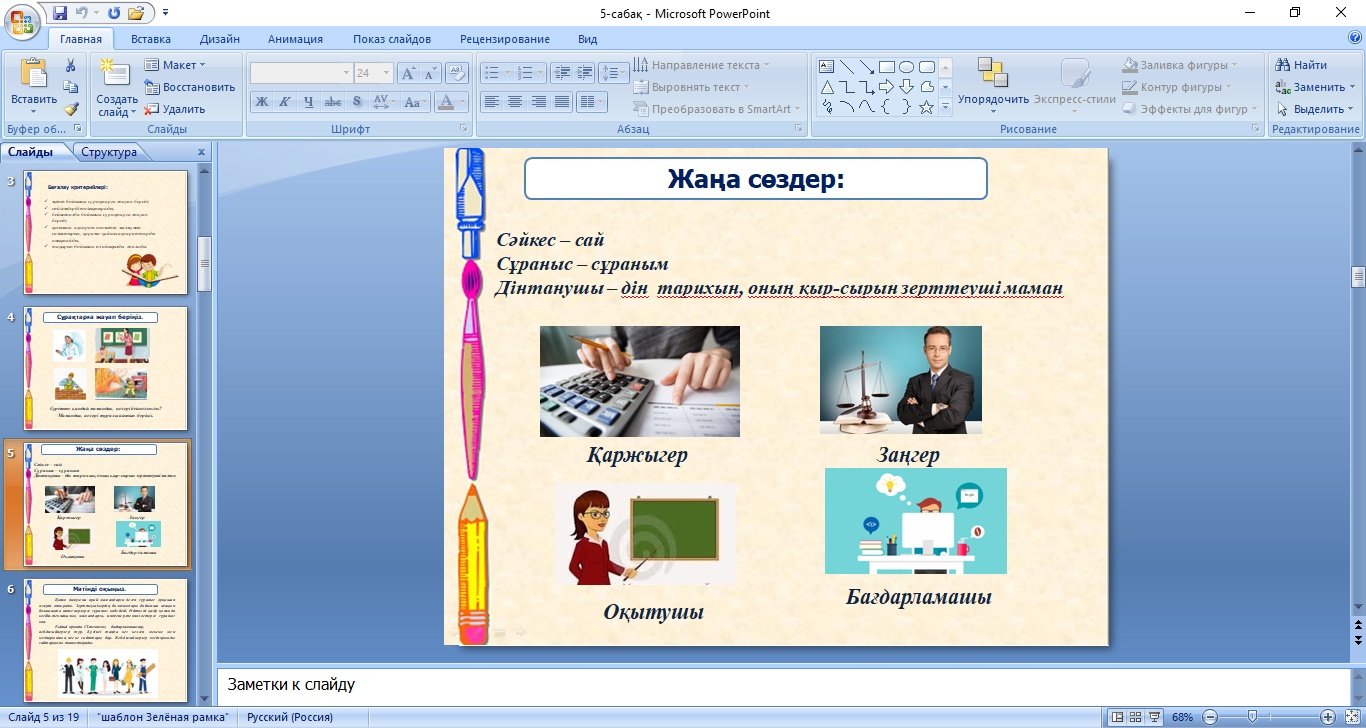Align text to the right
The height and width of the screenshot is (728, 1366).
click(x=539, y=102)
